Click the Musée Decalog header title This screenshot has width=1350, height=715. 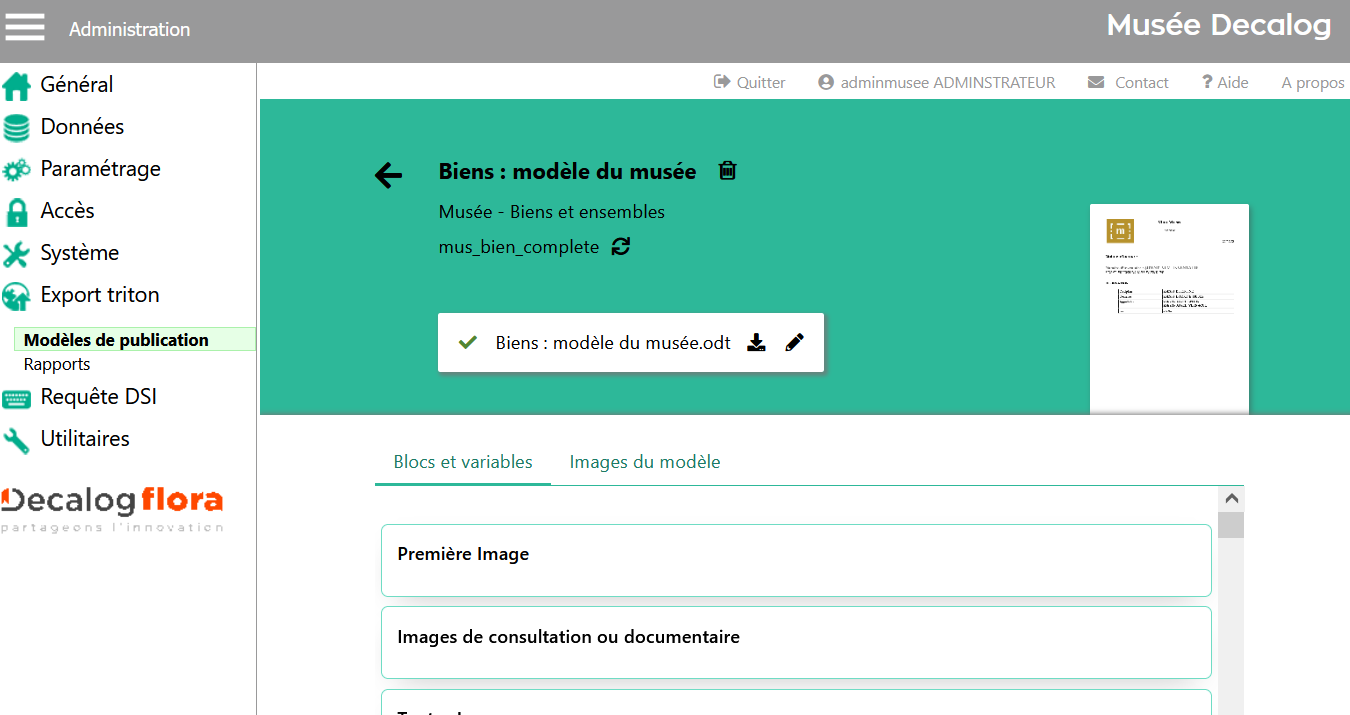tap(1219, 25)
